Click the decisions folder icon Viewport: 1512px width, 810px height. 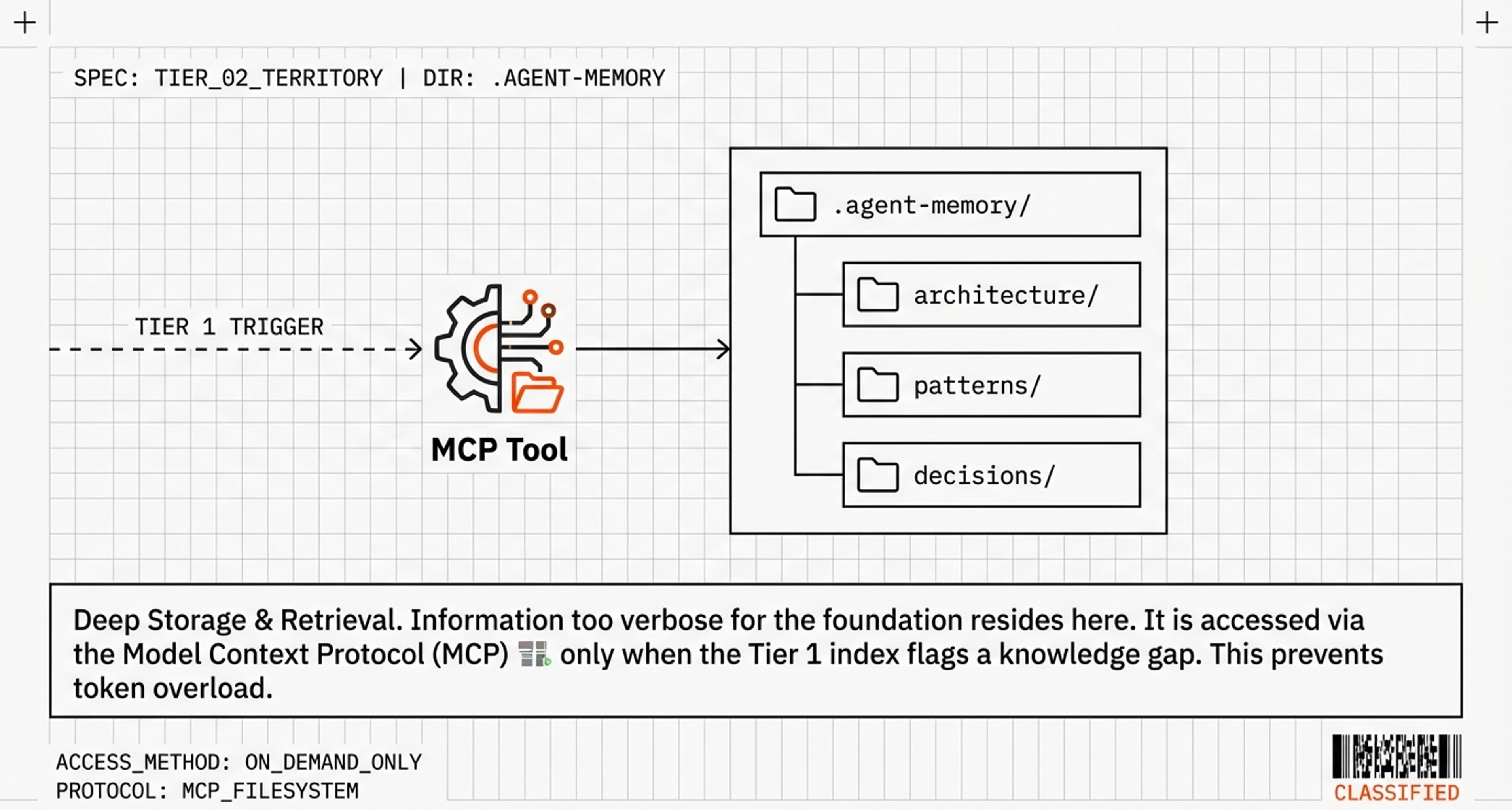tap(877, 475)
